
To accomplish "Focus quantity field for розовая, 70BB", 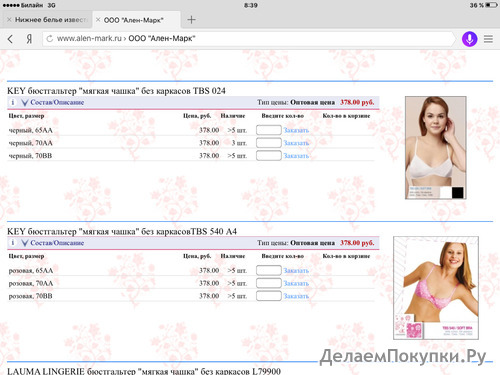I will point(269,296).
